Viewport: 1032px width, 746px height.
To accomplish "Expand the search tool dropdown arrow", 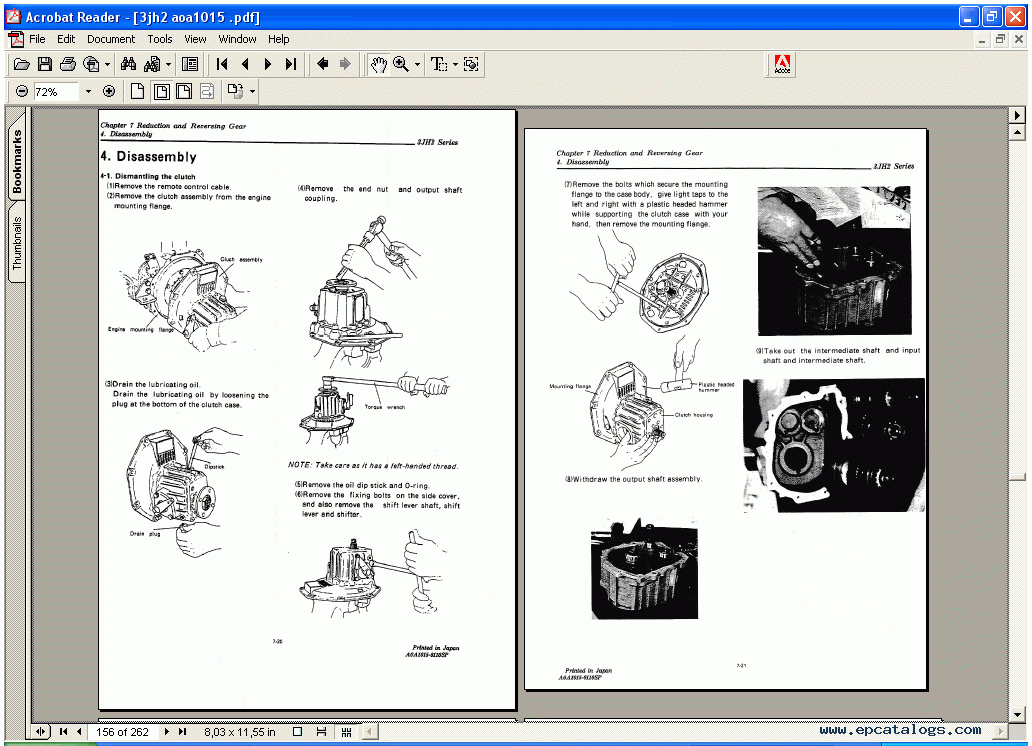I will 168,65.
